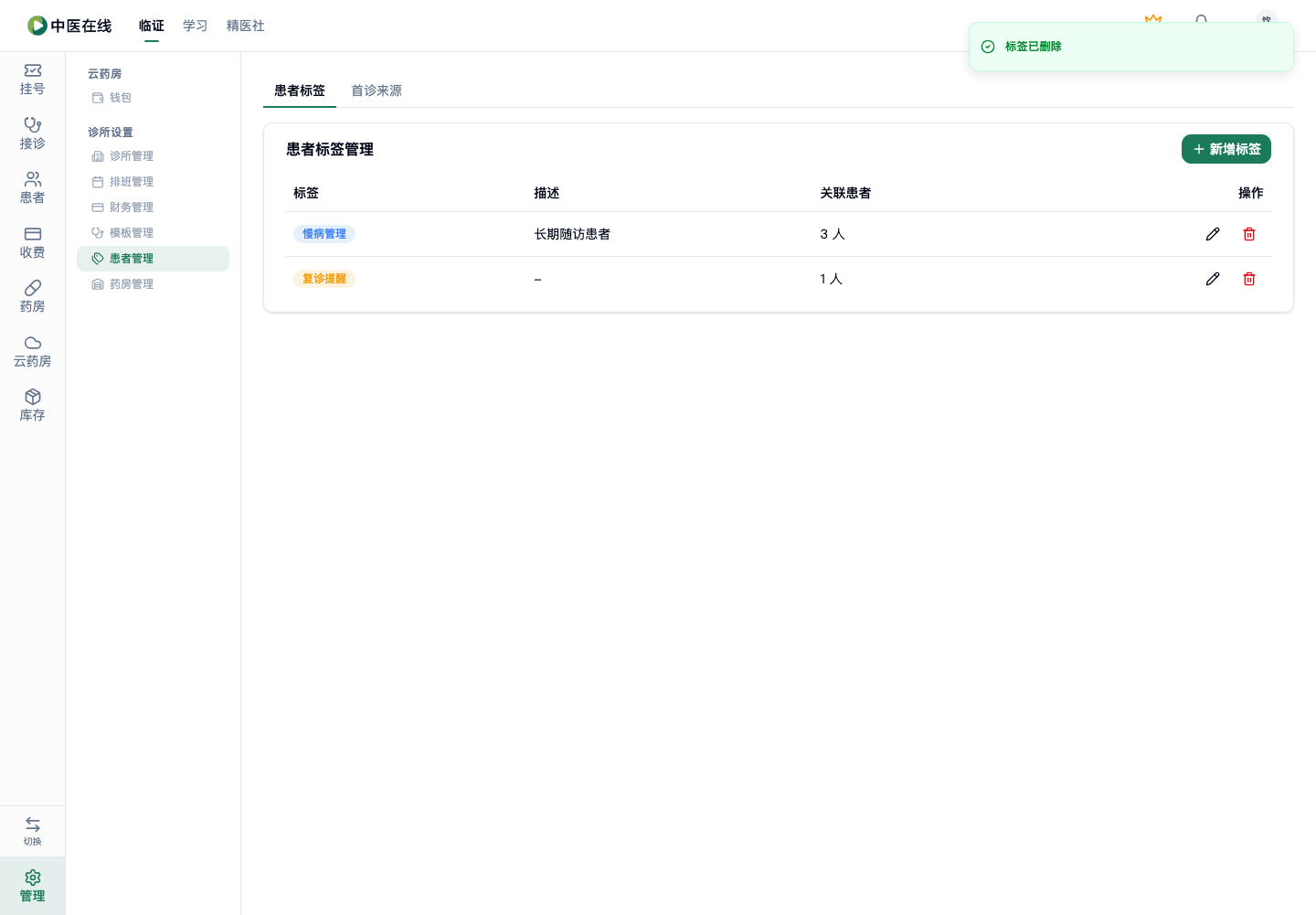1316x915 pixels.
Task: Click the 关联患者 column header
Action: point(845,193)
